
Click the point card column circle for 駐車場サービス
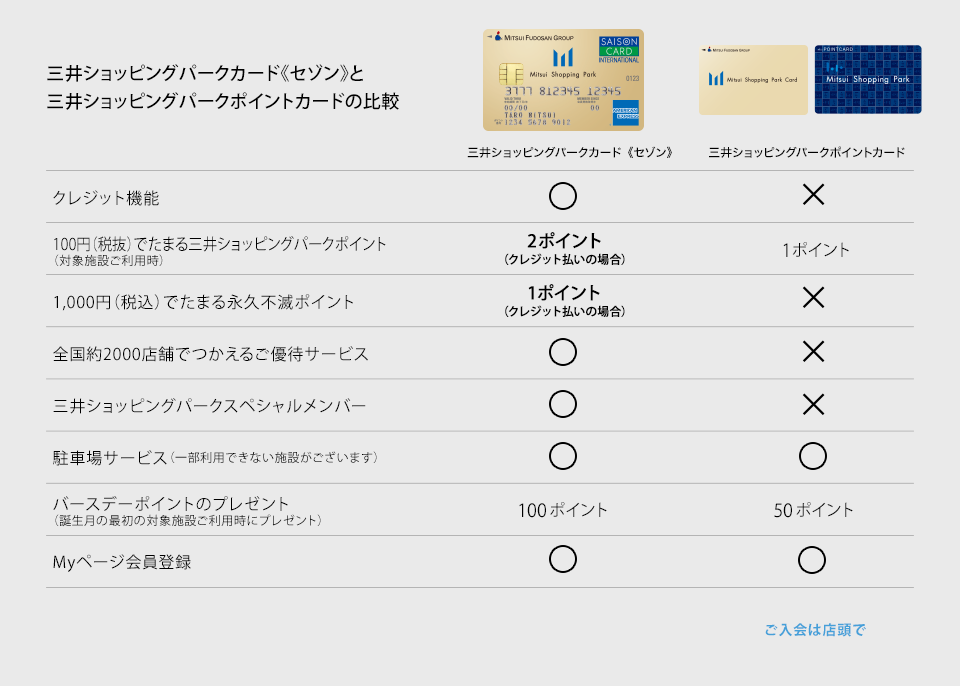coord(813,457)
